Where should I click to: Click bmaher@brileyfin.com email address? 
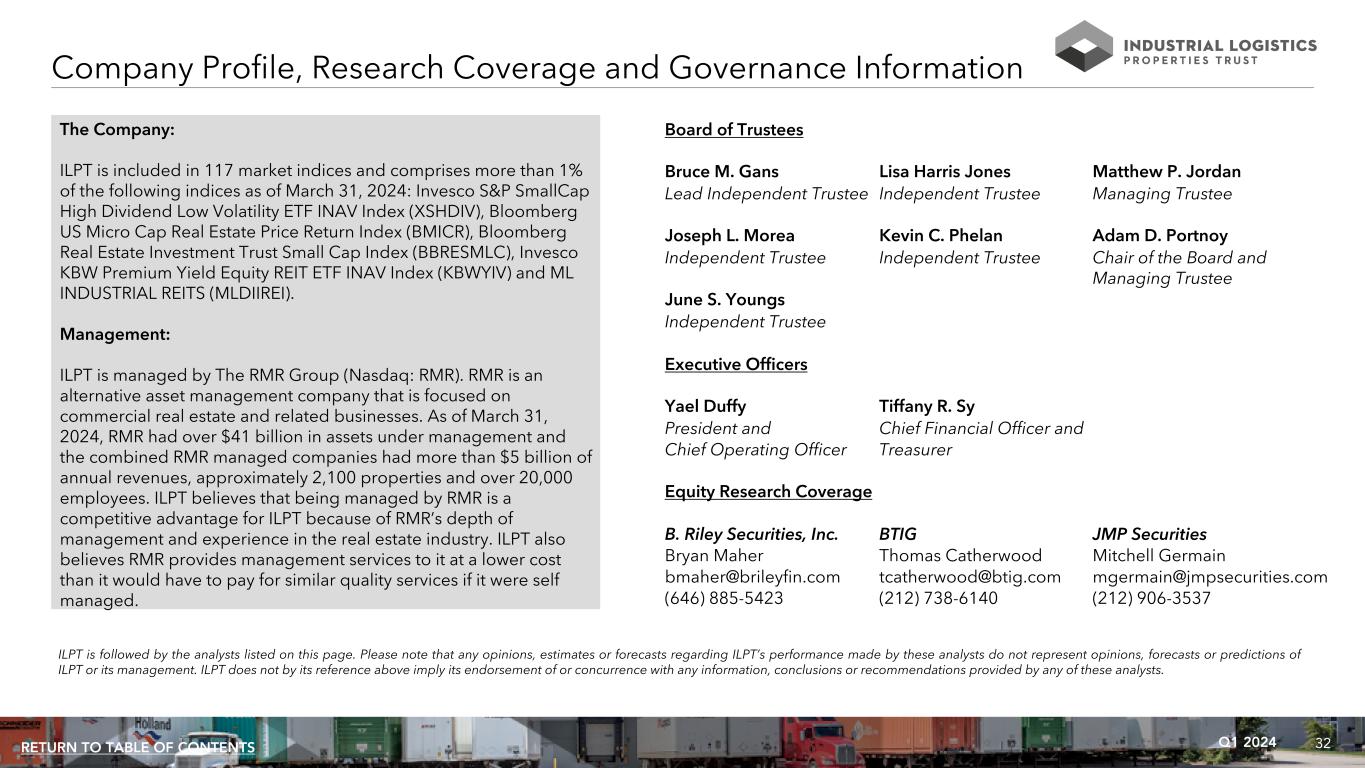pyautogui.click(x=752, y=577)
